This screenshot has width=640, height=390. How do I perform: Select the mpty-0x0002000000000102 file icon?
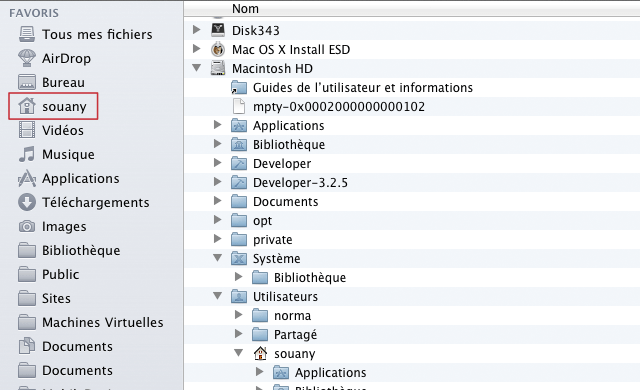tap(239, 106)
